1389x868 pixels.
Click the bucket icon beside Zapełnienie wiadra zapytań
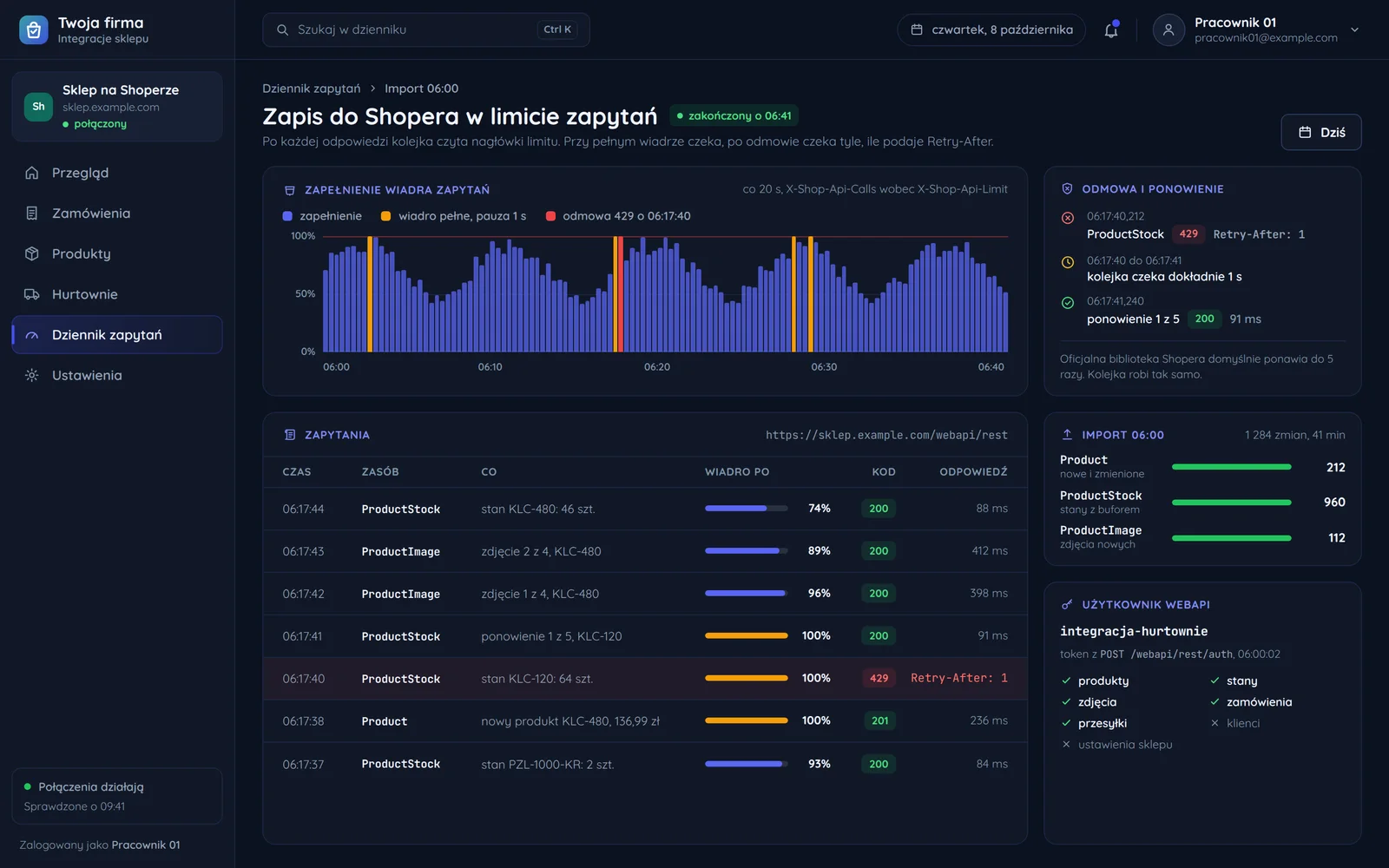coord(290,190)
